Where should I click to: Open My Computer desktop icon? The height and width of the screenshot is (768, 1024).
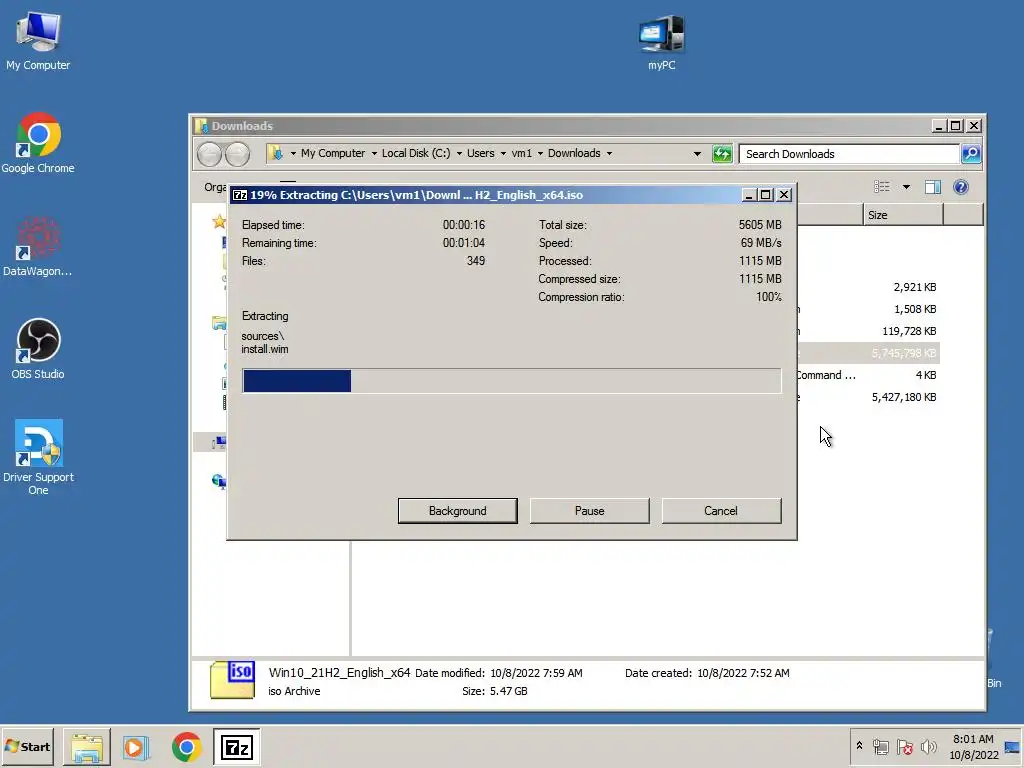tap(38, 40)
